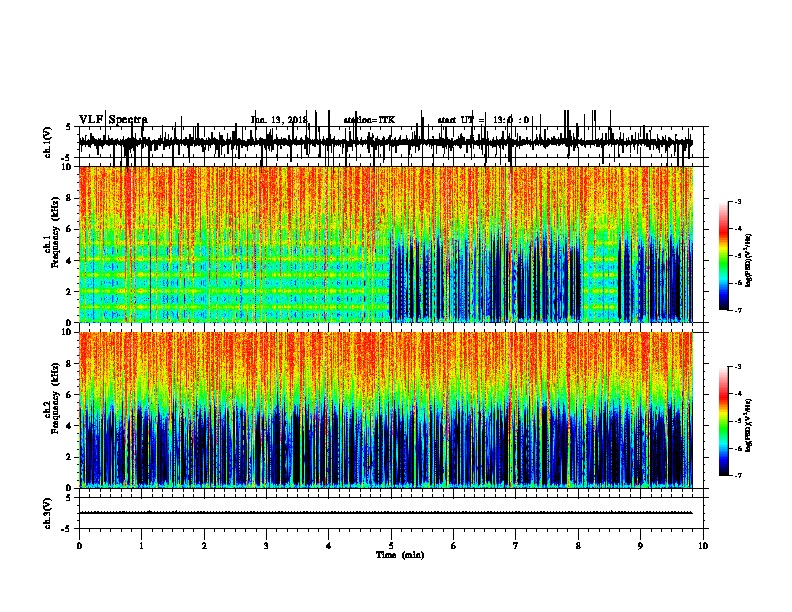Click the "-3" label on ch.1 color bar
The height and width of the screenshot is (612, 792).
738,201
